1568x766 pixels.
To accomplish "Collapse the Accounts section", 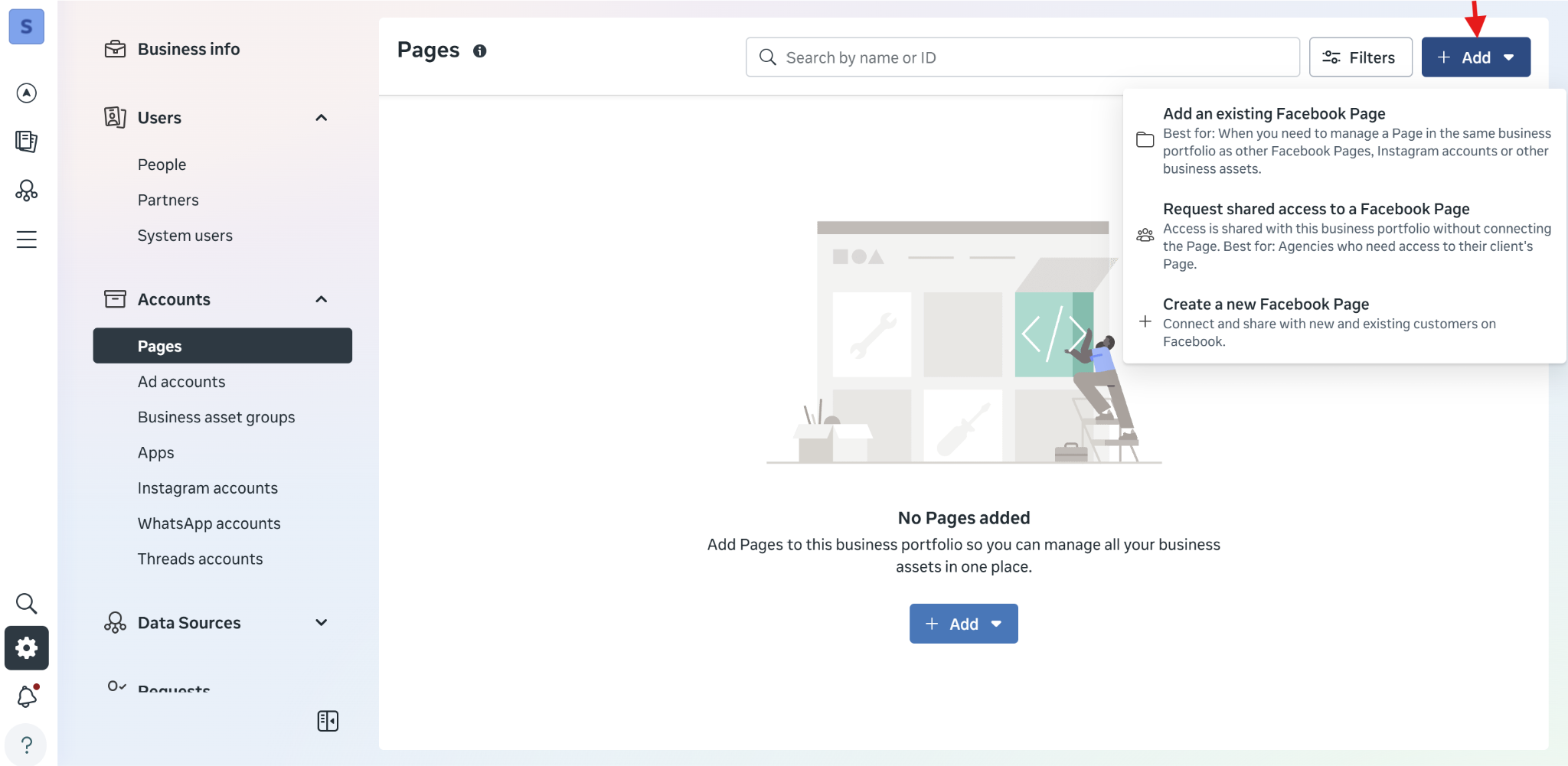I will coord(322,299).
